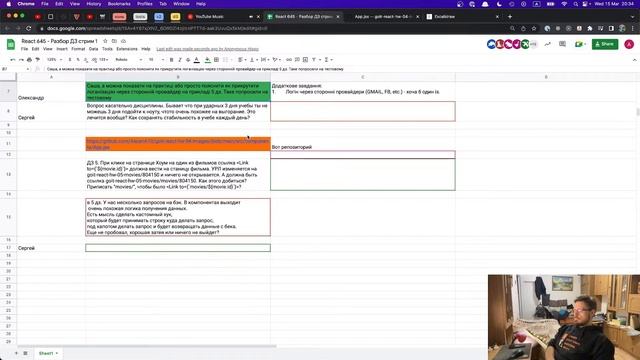Open the text color picker

[197, 60]
